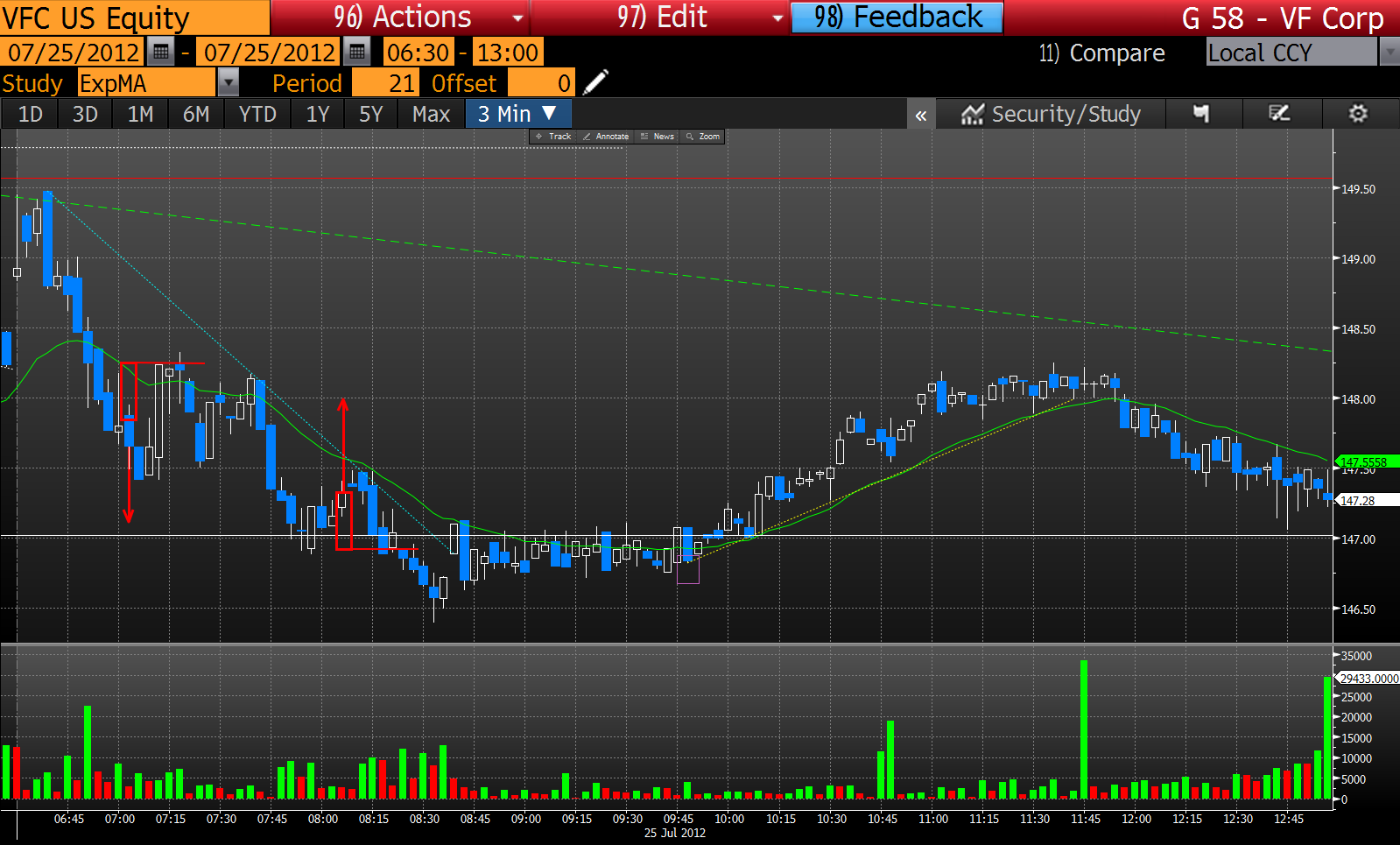The image size is (1400, 845).
Task: Open the 96) Actions dropdown menu
Action: click(x=401, y=18)
